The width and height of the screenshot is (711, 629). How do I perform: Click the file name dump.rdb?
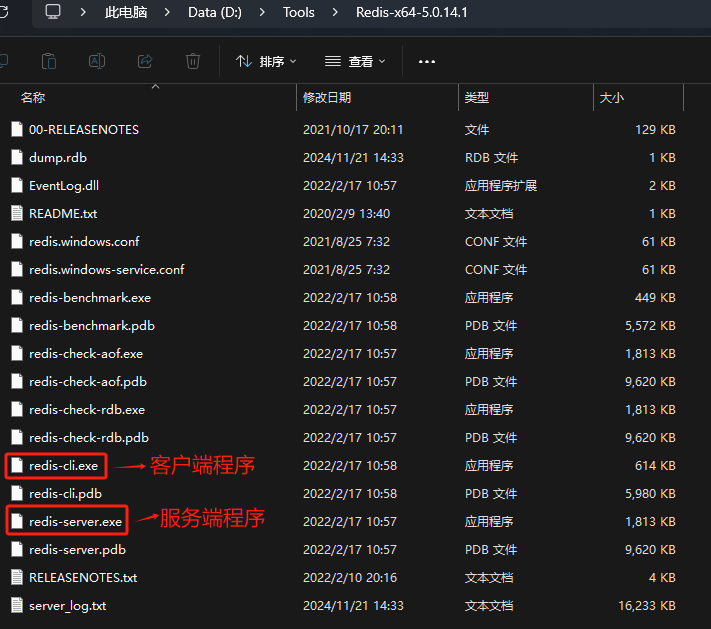tap(58, 158)
